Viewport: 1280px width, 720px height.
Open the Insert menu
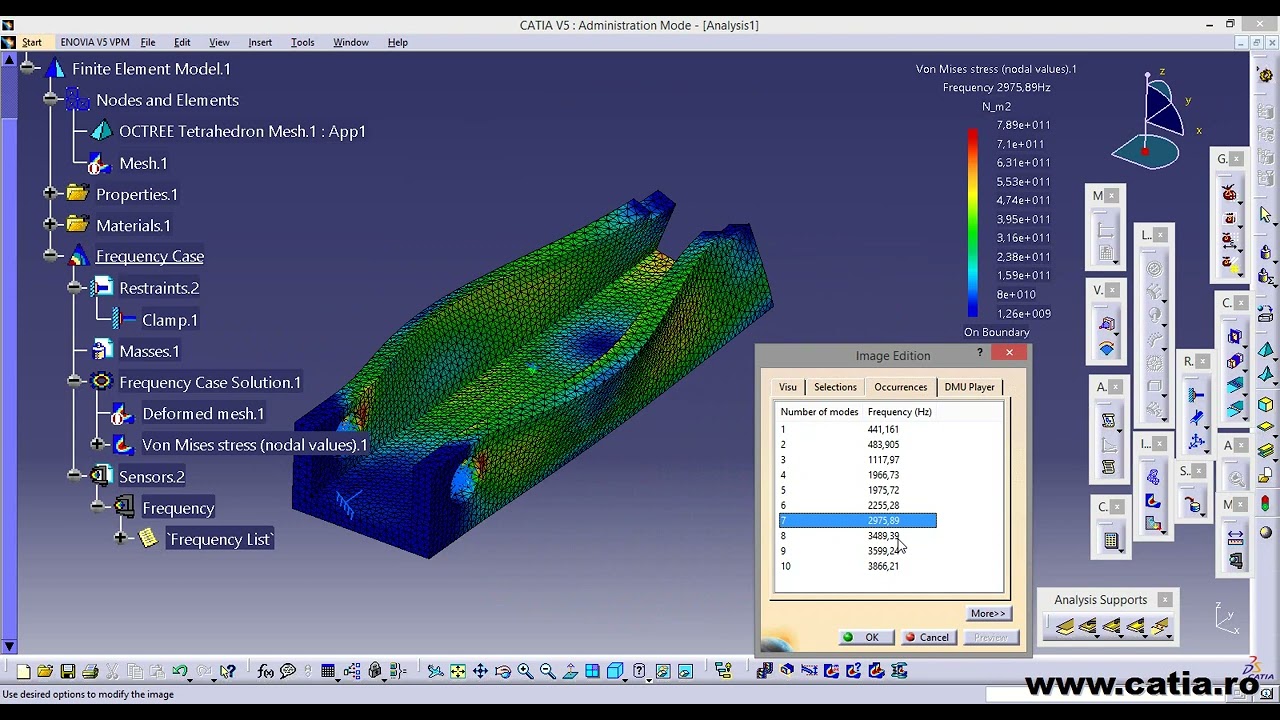point(260,42)
